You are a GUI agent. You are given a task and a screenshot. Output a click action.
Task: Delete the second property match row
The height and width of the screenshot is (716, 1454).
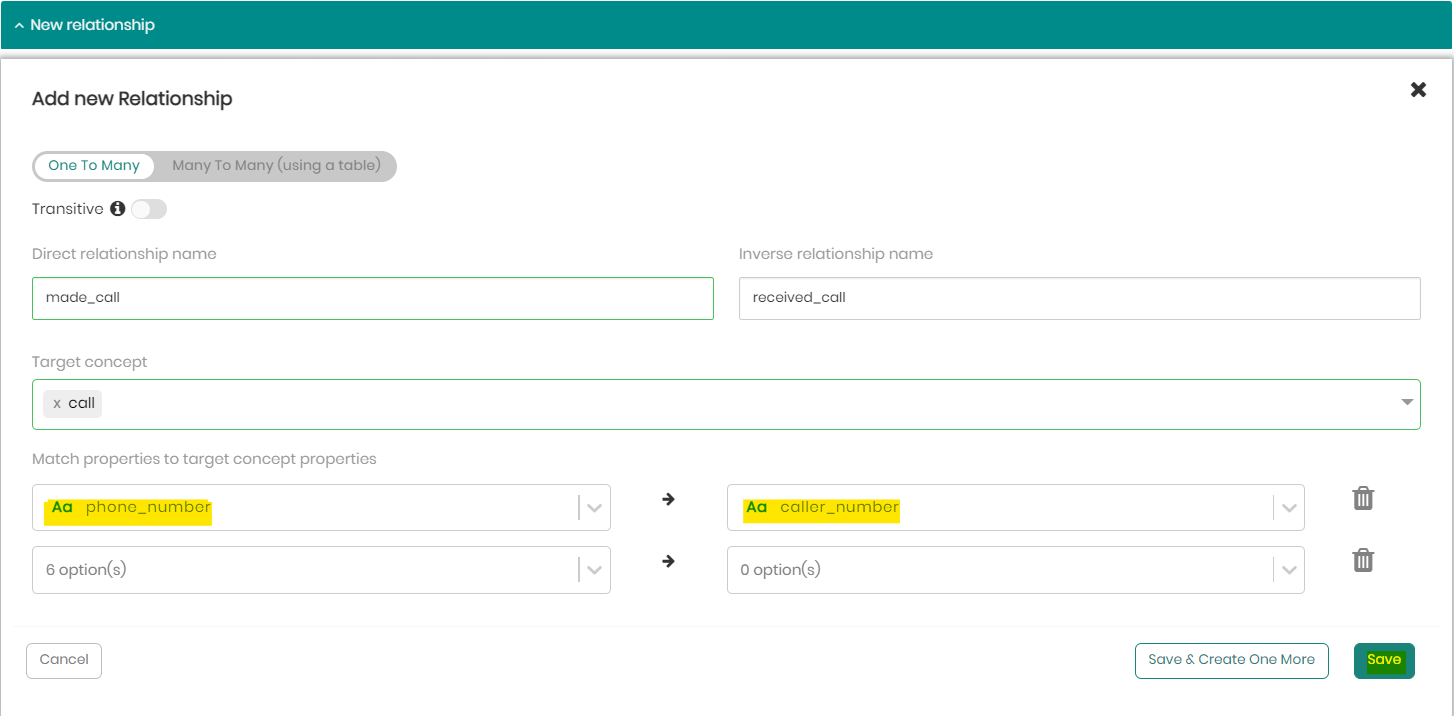[1362, 560]
